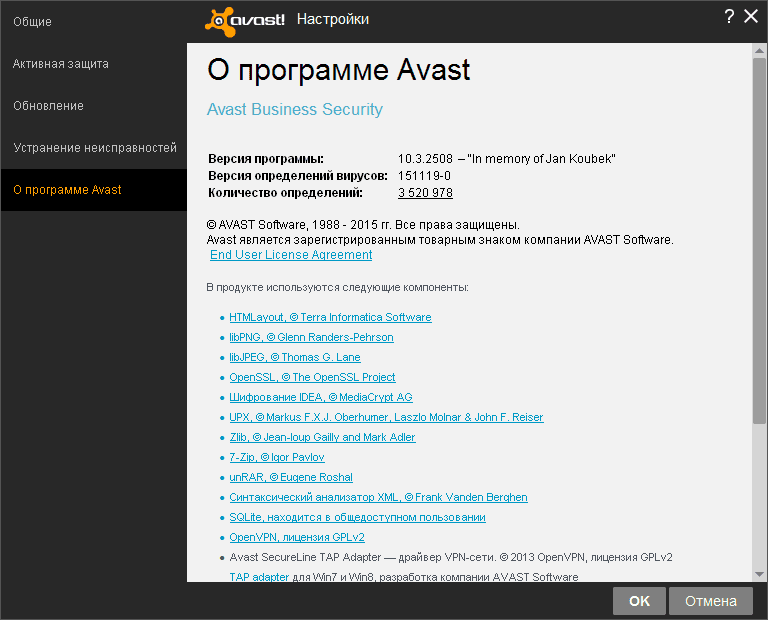Click the Avast Business Security heading
This screenshot has height=620, width=768.
pos(295,109)
